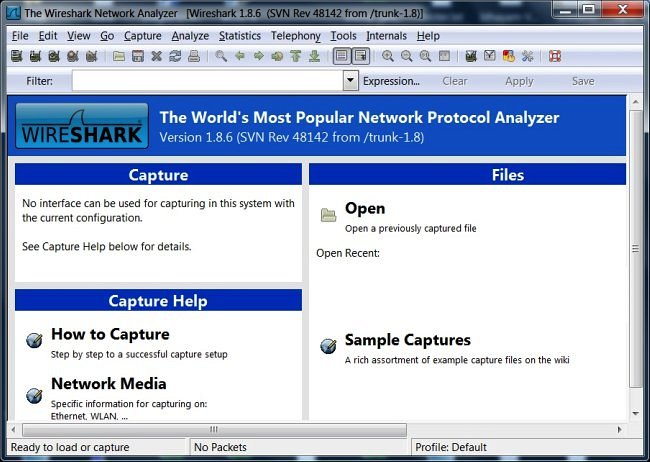Go to specific packet number icon
Image resolution: width=650 pixels, height=462 pixels.
click(x=277, y=56)
